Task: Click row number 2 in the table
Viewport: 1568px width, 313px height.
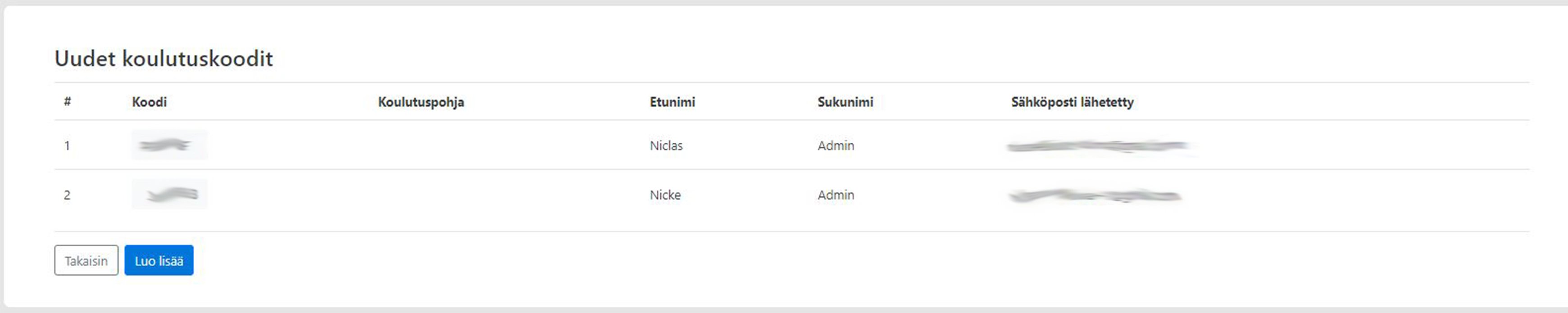Action: click(67, 195)
